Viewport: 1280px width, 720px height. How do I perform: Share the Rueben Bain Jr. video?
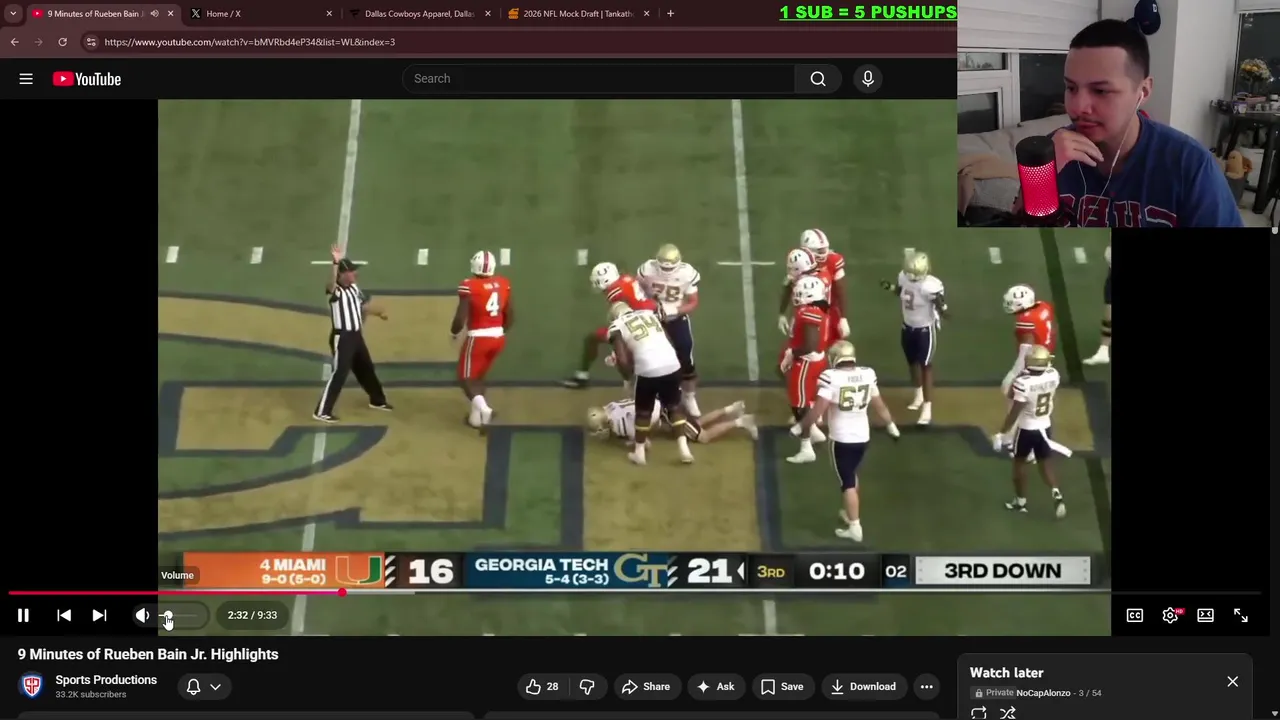(x=646, y=687)
